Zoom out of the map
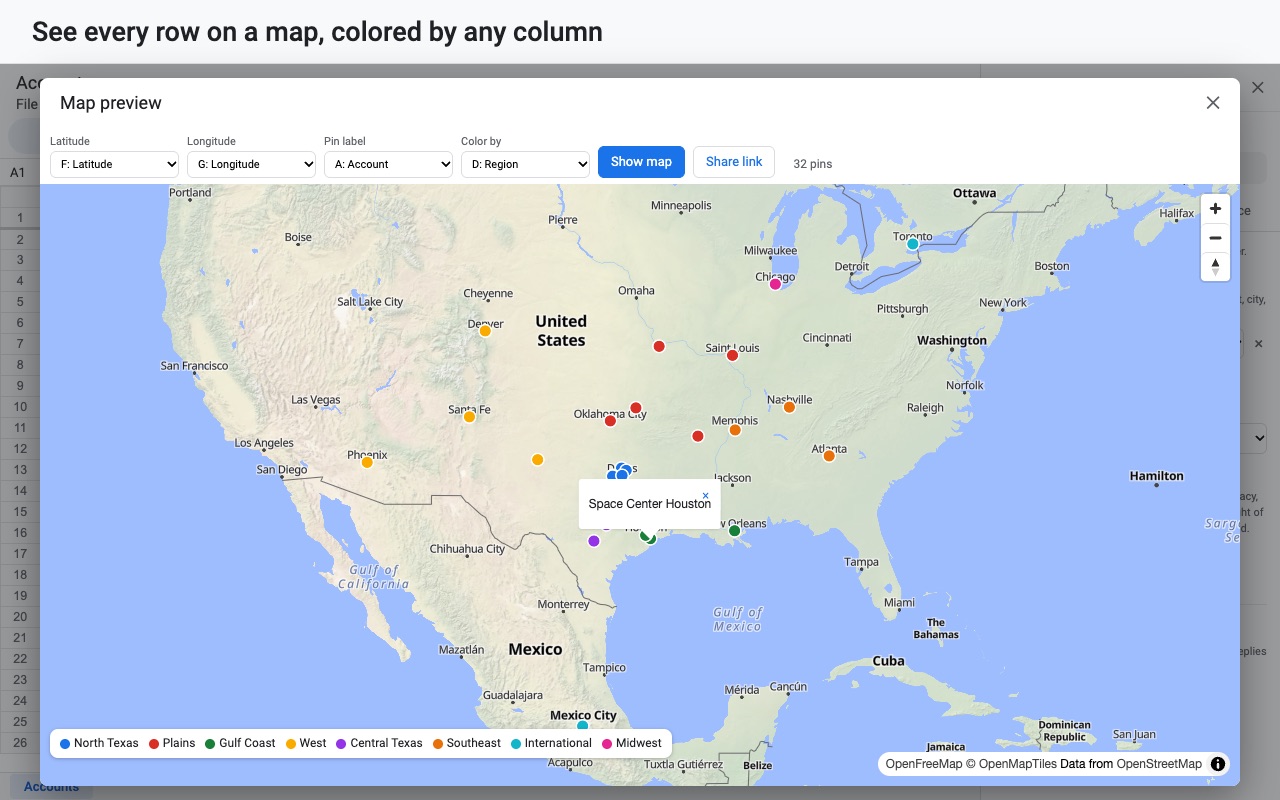 click(1215, 238)
